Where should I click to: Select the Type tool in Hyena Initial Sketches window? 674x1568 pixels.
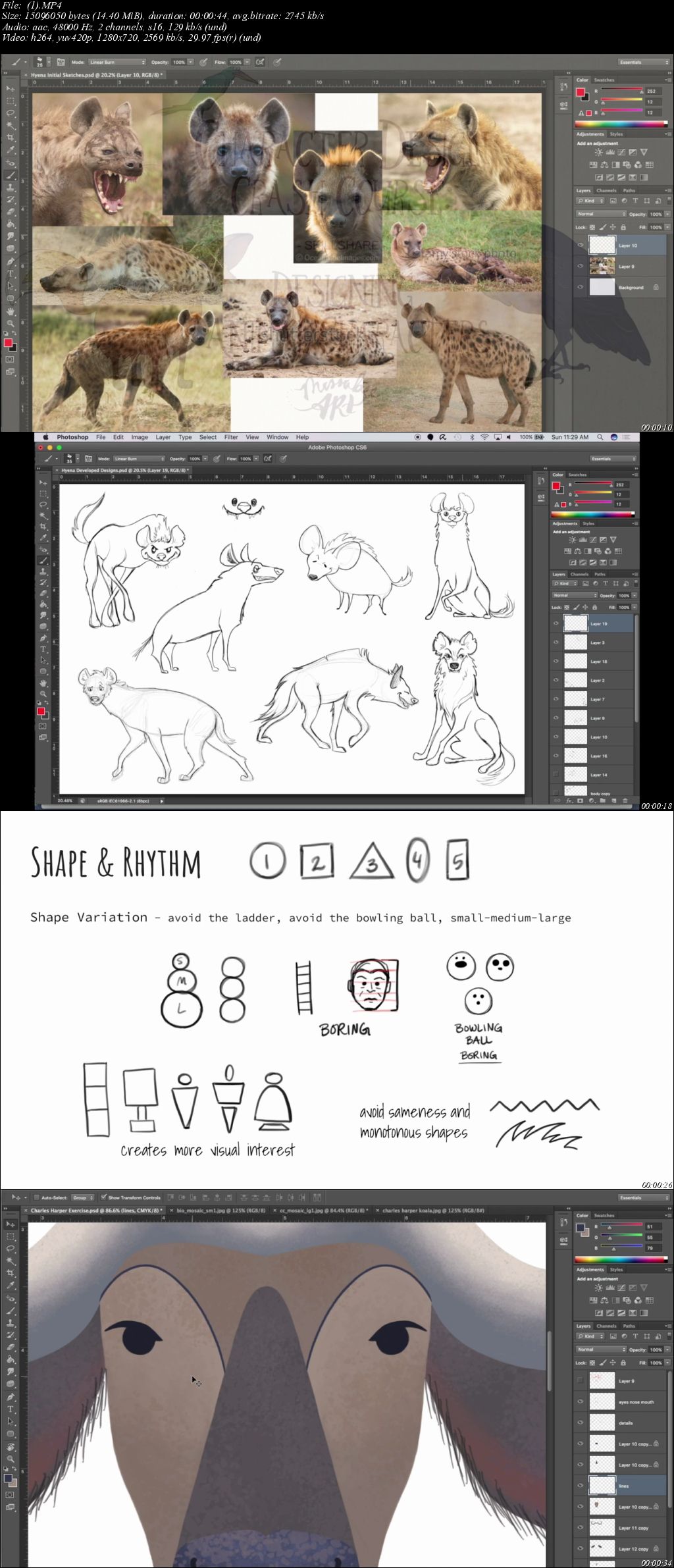coord(11,274)
